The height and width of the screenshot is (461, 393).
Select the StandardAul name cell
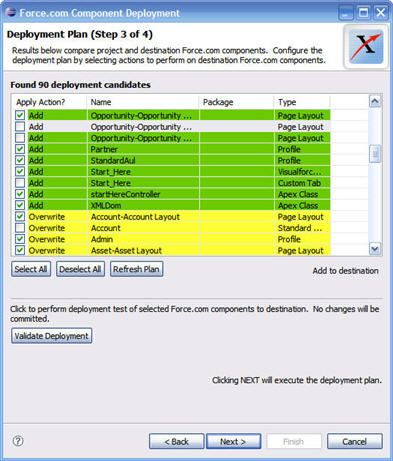point(143,160)
